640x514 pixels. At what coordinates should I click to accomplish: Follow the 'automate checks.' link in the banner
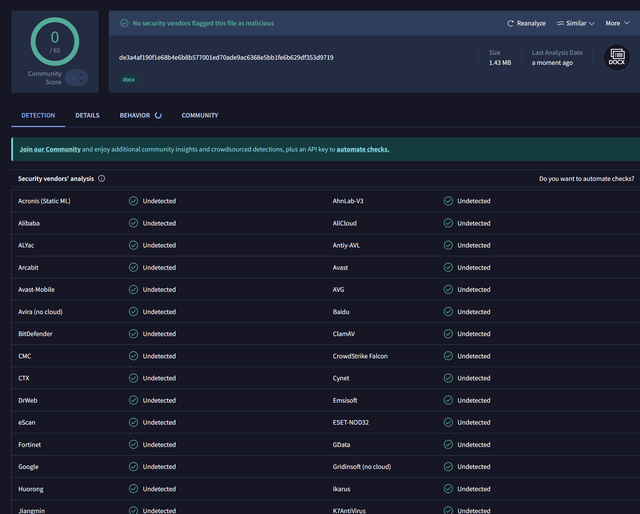[363, 149]
